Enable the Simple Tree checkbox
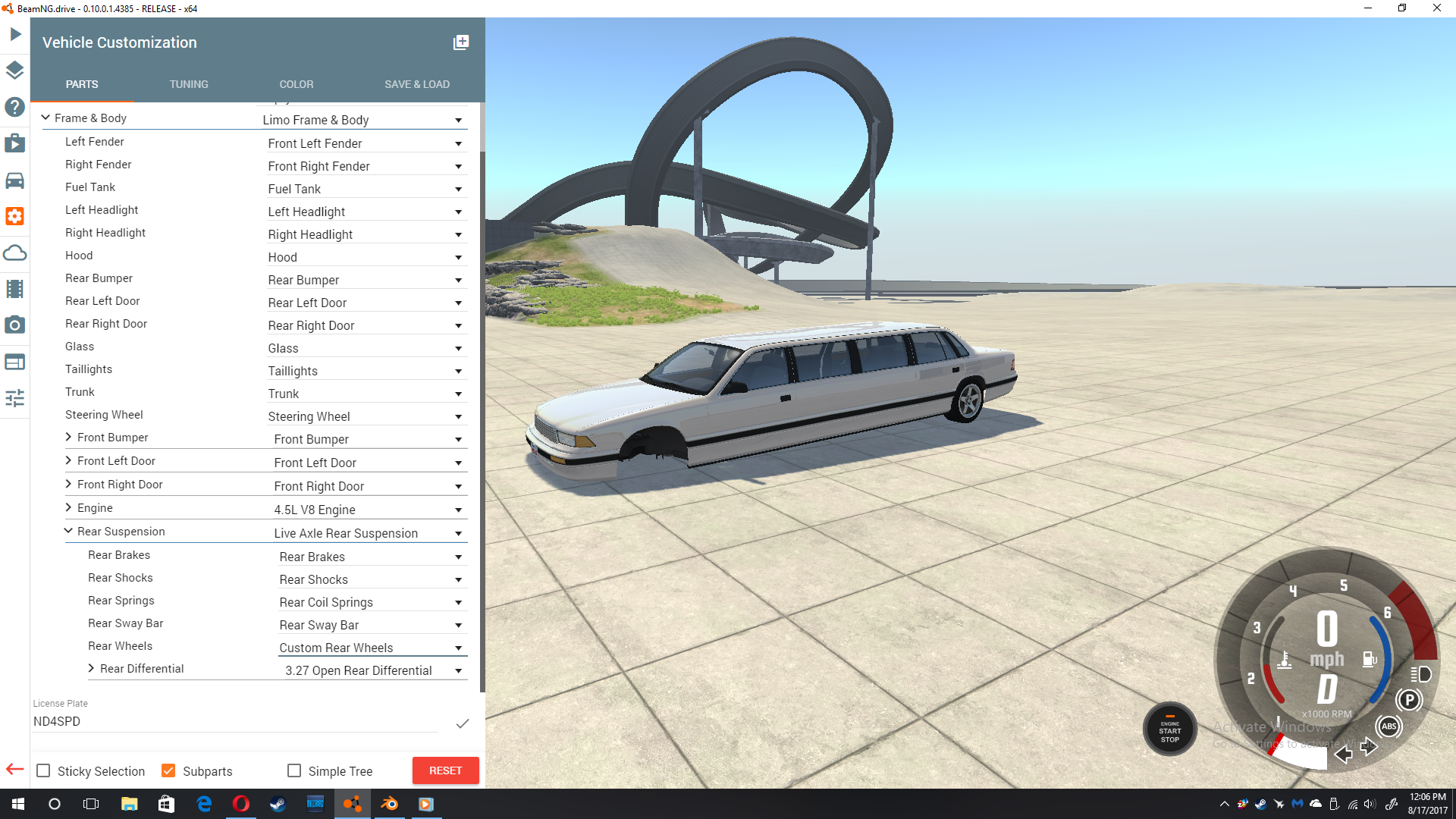This screenshot has height=819, width=1456. tap(294, 770)
